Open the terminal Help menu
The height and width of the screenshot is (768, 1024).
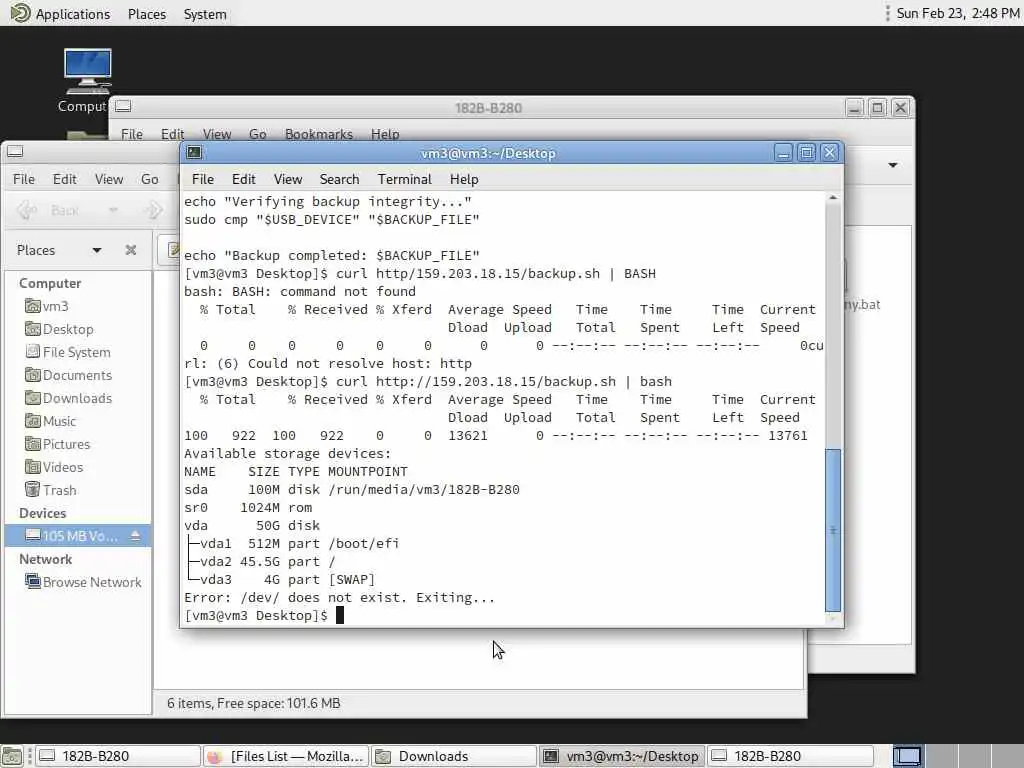coord(464,179)
